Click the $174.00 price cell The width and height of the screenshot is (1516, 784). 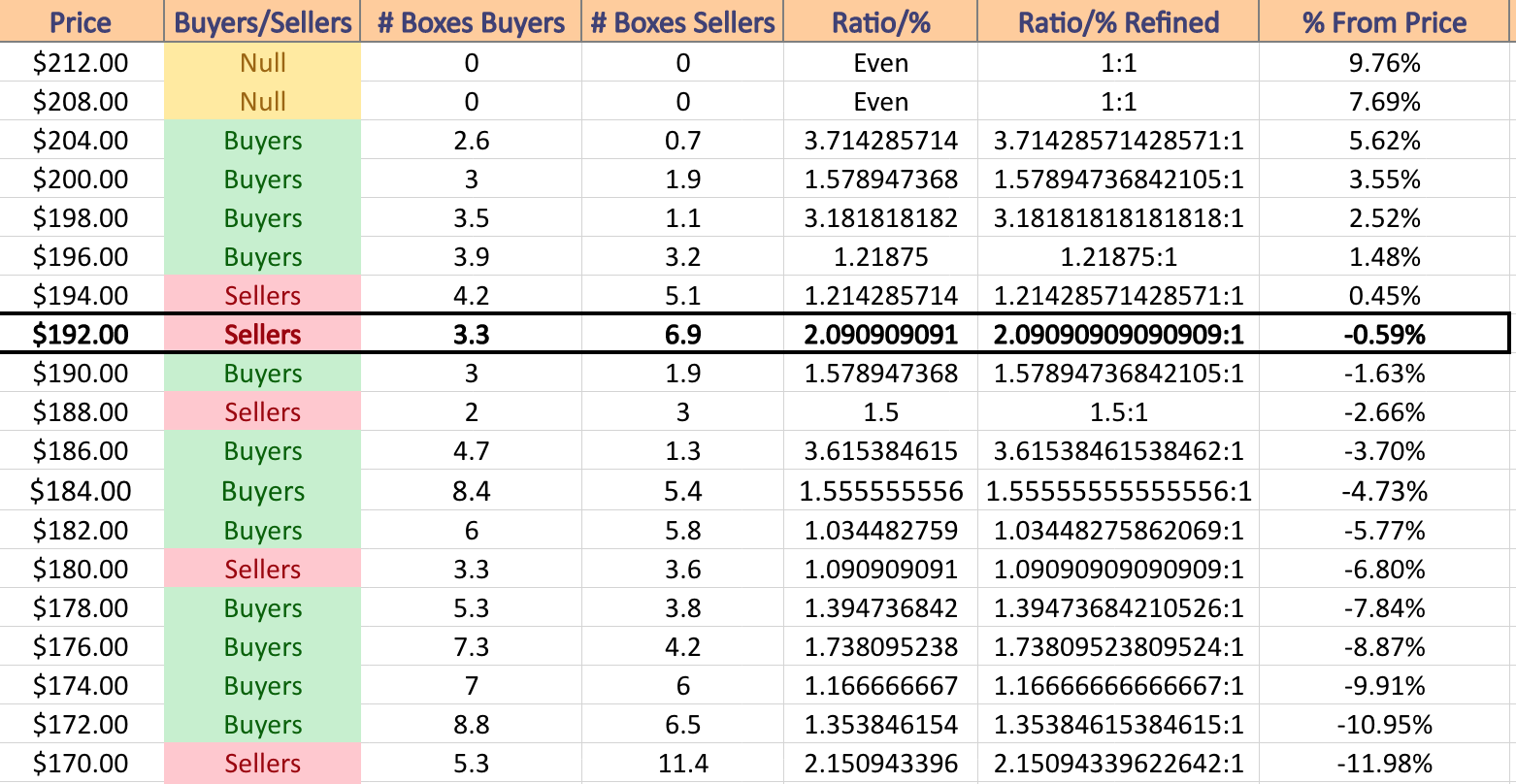coord(82,686)
